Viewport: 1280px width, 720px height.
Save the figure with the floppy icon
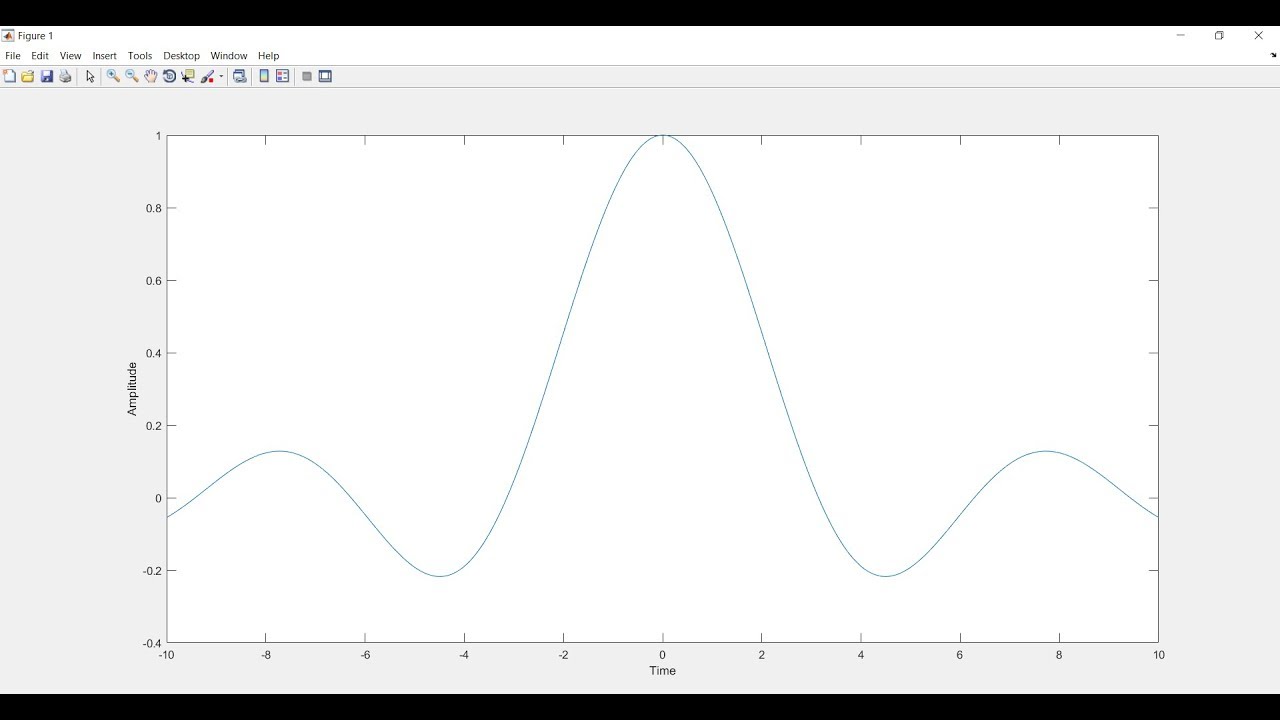pos(47,76)
